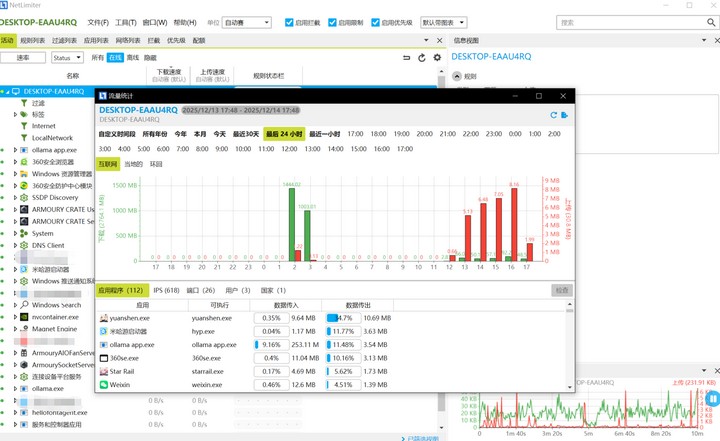Open the 工具(T) menu
Screen dimensions: 720x441
pos(125,22)
